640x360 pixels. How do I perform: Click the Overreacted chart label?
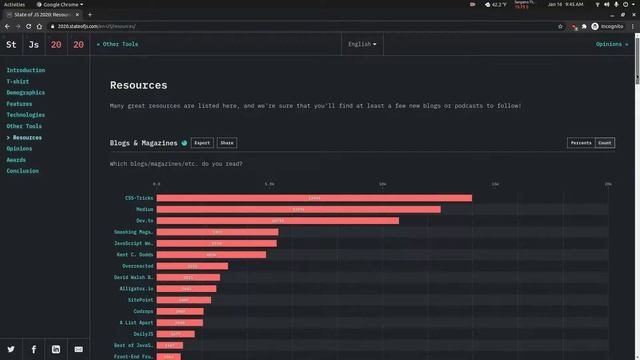138,266
